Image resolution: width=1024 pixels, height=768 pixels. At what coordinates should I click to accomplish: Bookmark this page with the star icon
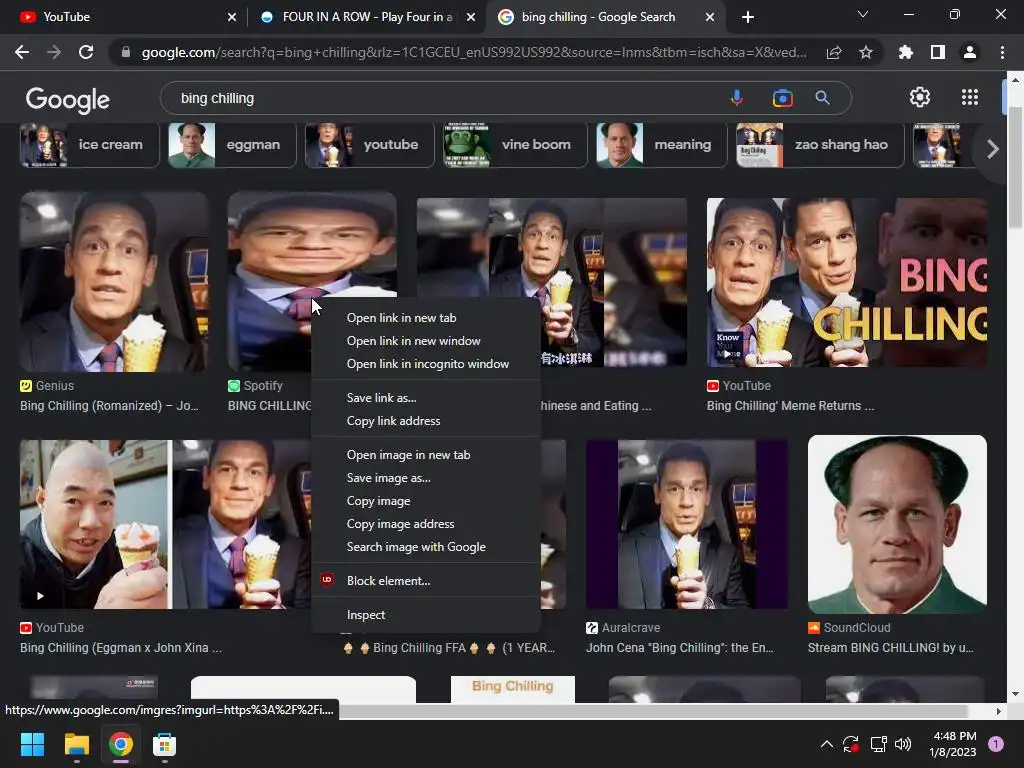click(x=866, y=52)
